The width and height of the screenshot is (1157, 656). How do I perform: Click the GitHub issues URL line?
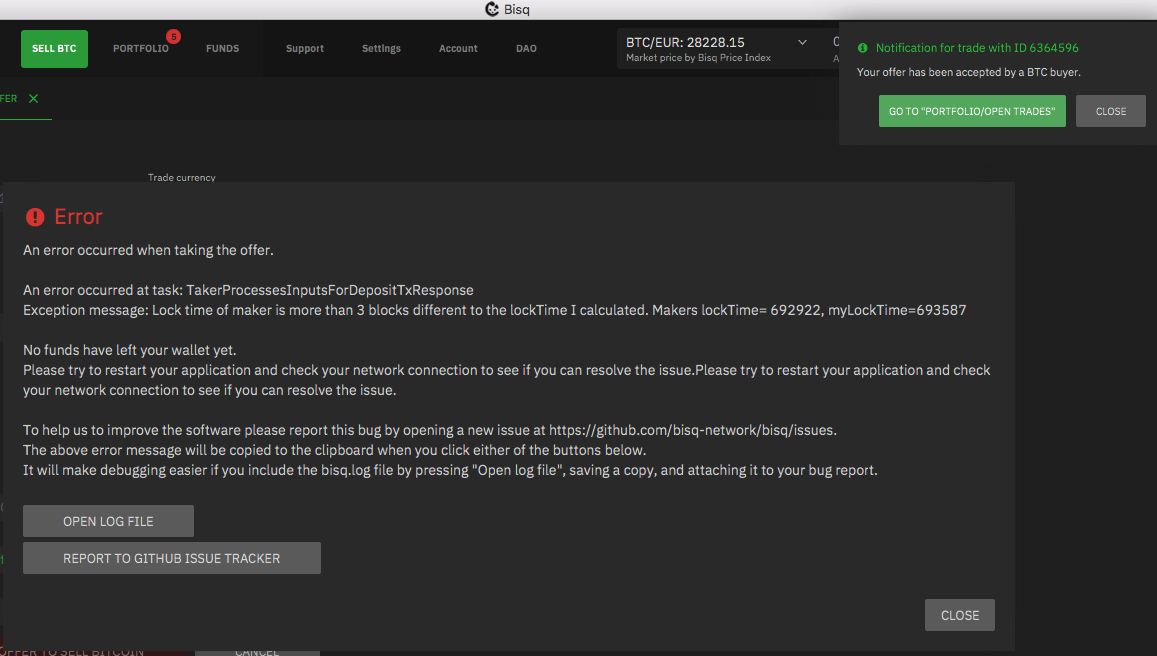tap(429, 430)
